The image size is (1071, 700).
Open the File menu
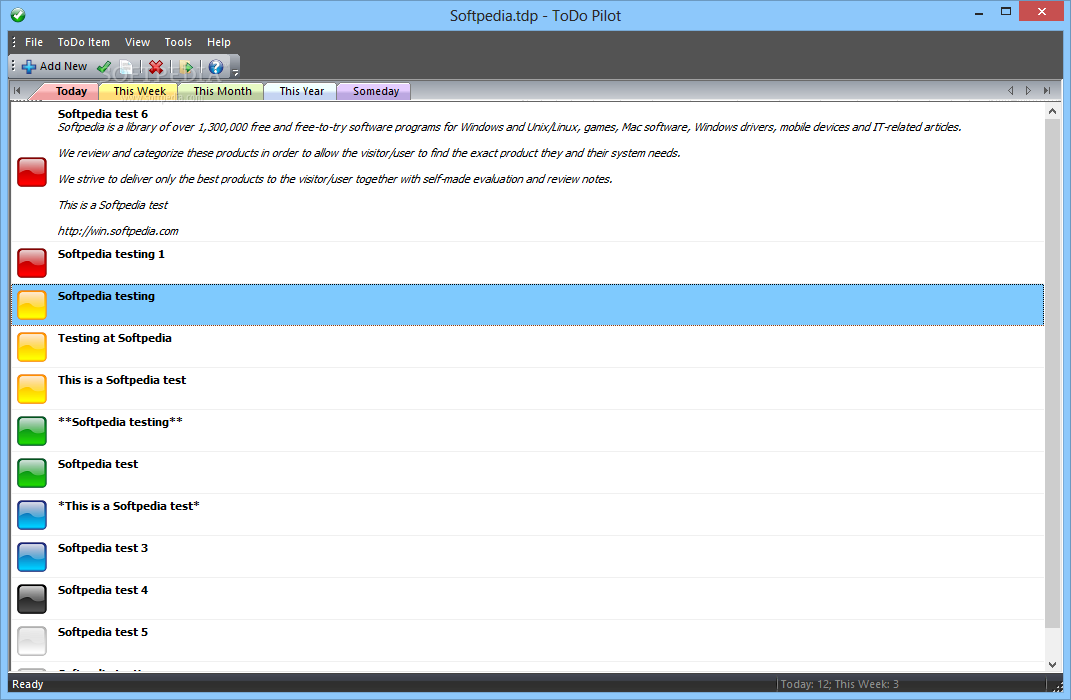click(33, 42)
